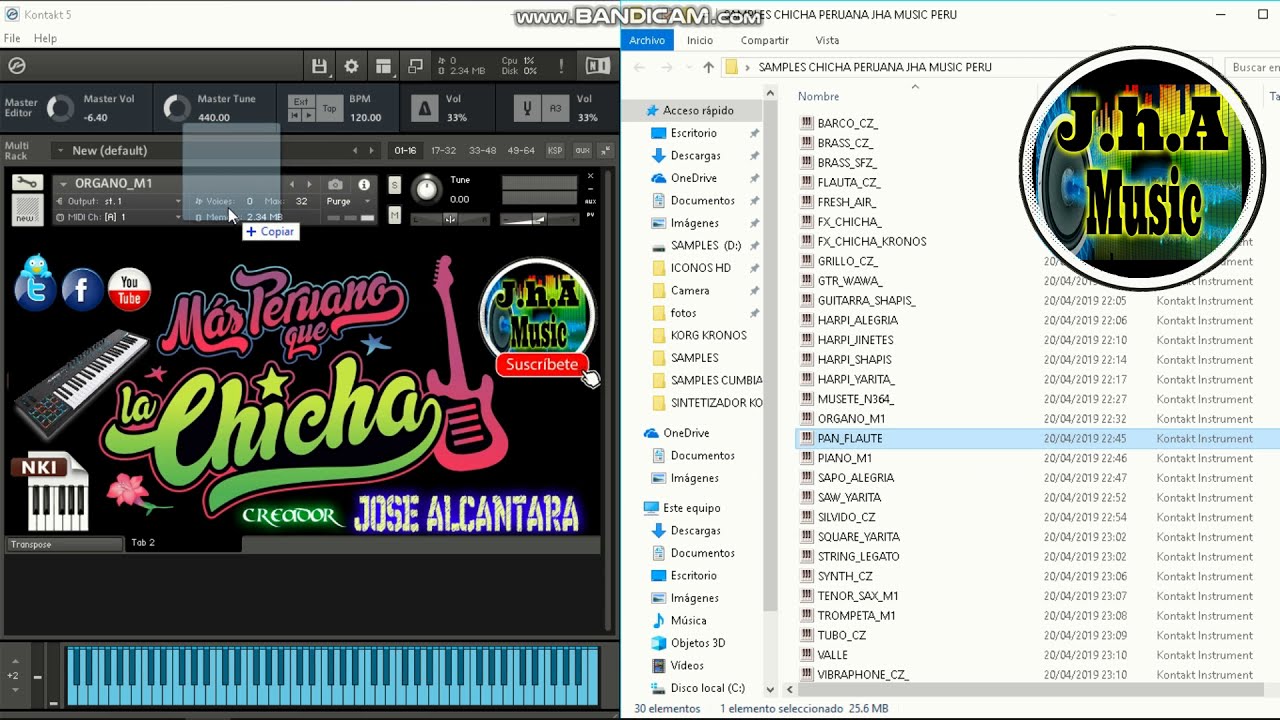
Task: Click the rewind-to-start transport button
Action: coord(295,115)
